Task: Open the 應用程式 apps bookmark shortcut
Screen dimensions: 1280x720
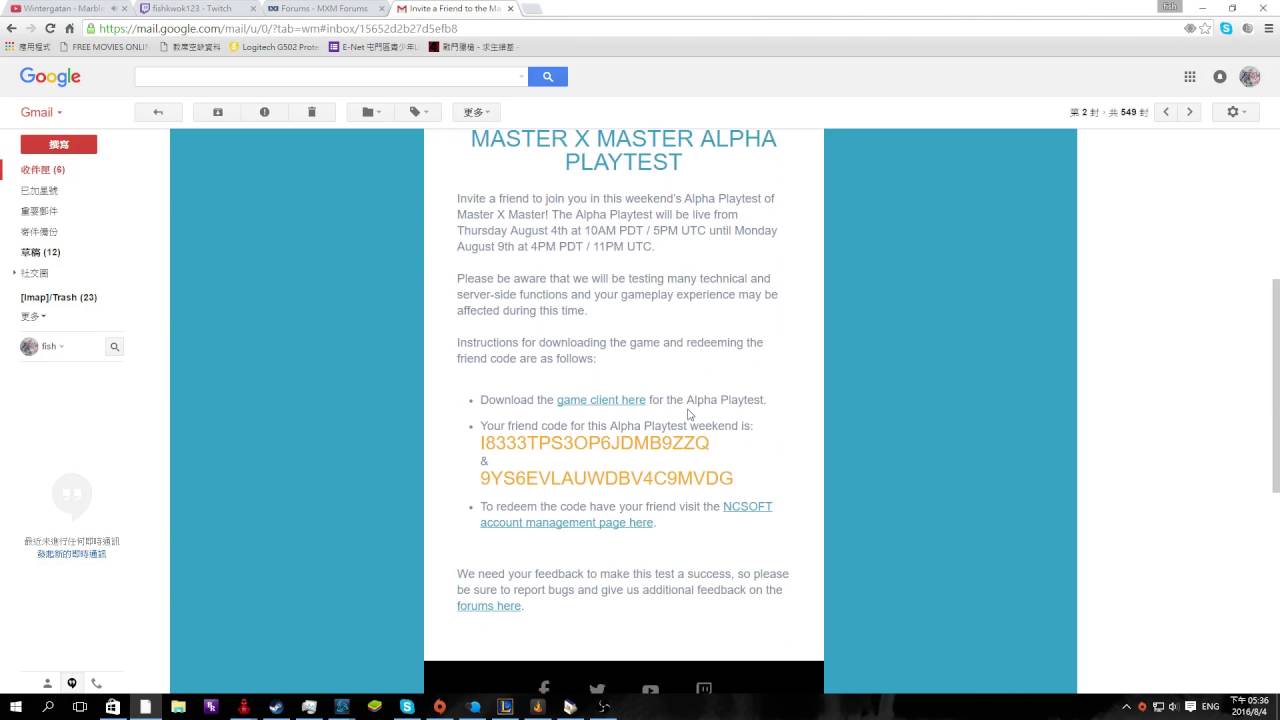Action: [27, 47]
